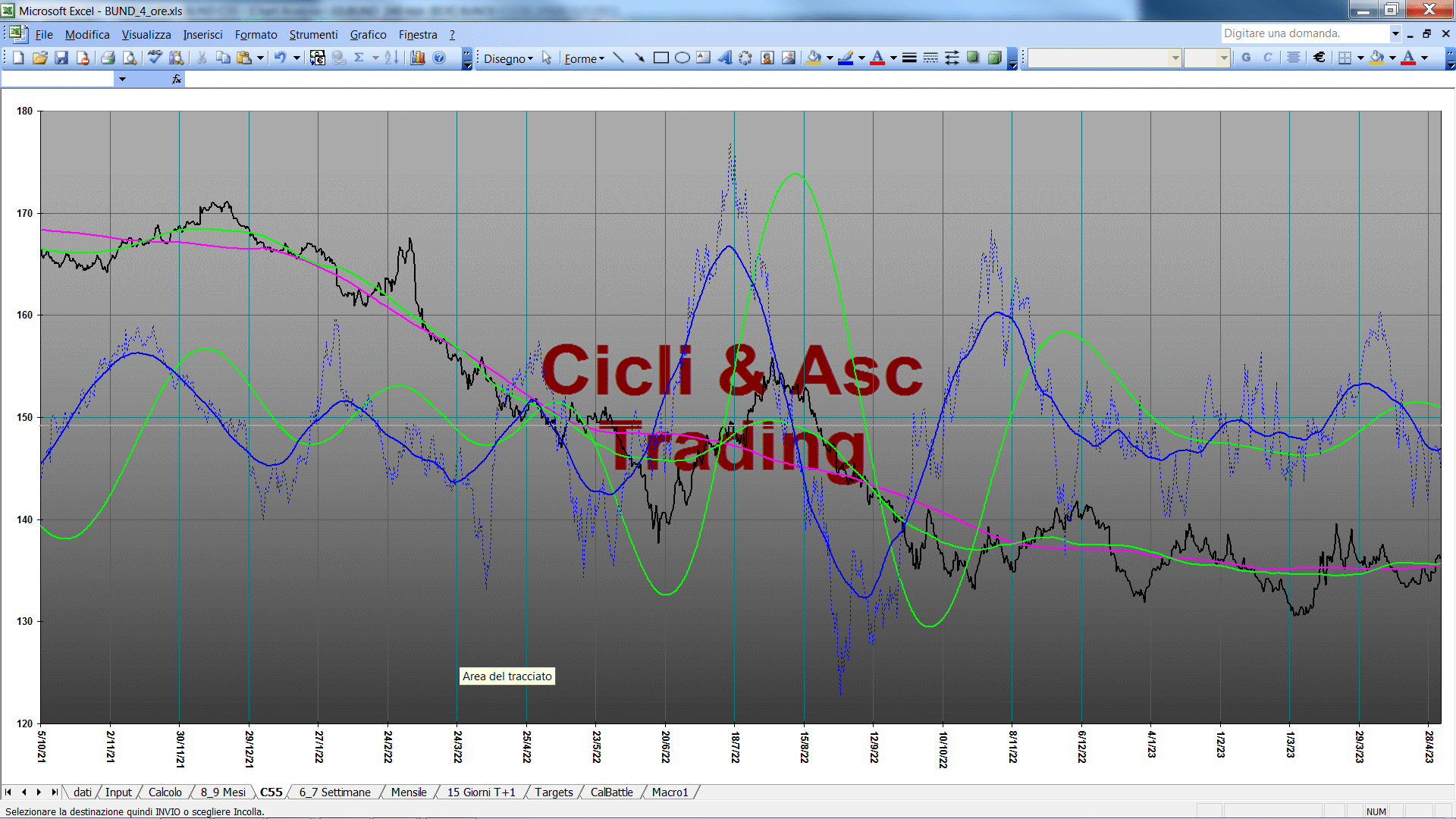Image resolution: width=1456 pixels, height=819 pixels.
Task: Paste from the clipboard icon
Action: click(x=244, y=58)
